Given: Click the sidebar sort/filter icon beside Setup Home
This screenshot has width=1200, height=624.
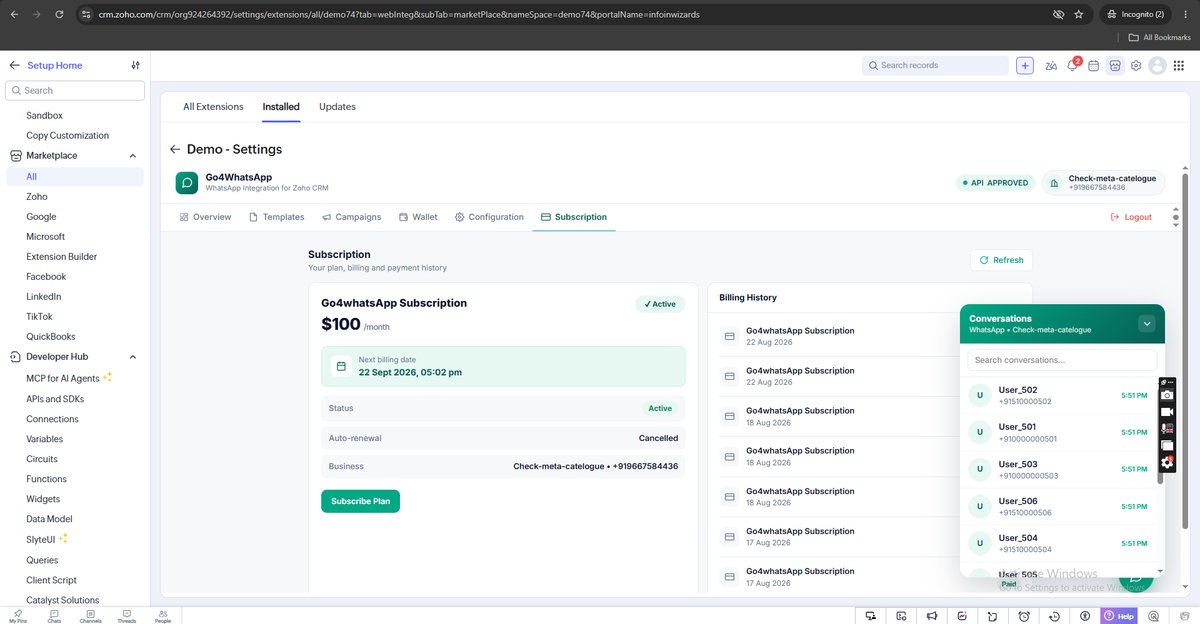Looking at the screenshot, I should pyautogui.click(x=136, y=65).
